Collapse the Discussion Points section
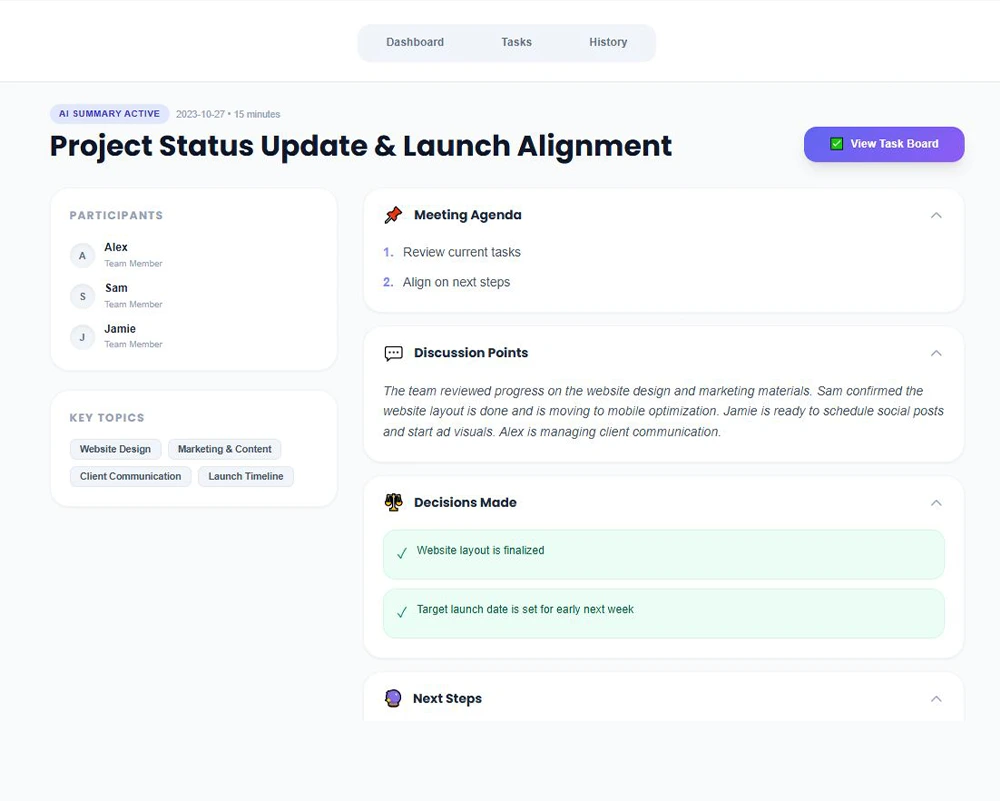 point(936,353)
